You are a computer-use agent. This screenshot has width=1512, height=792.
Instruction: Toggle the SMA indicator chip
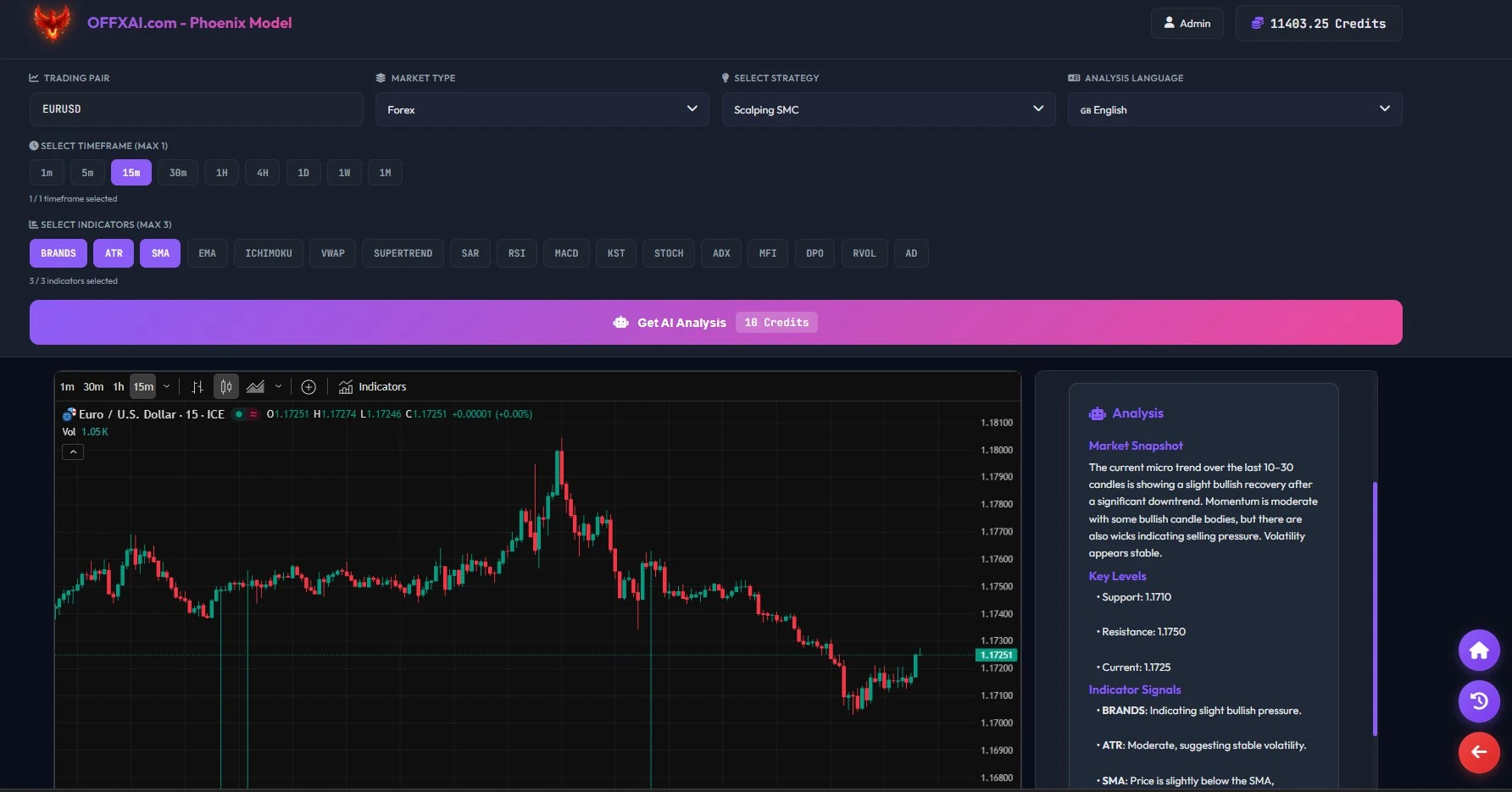[x=160, y=253]
